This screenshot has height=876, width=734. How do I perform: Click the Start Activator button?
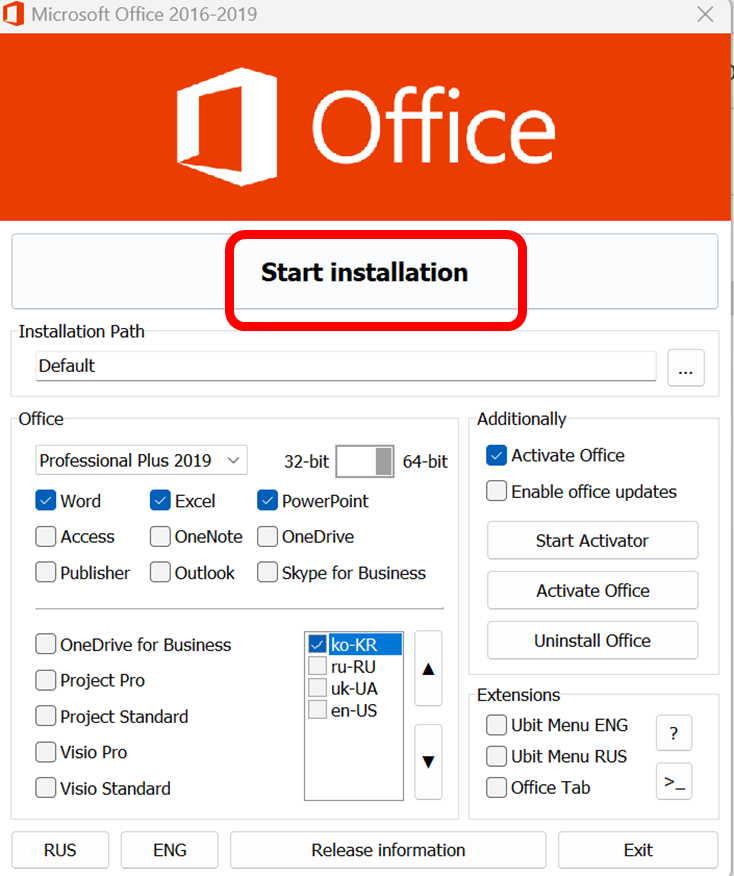pyautogui.click(x=593, y=540)
